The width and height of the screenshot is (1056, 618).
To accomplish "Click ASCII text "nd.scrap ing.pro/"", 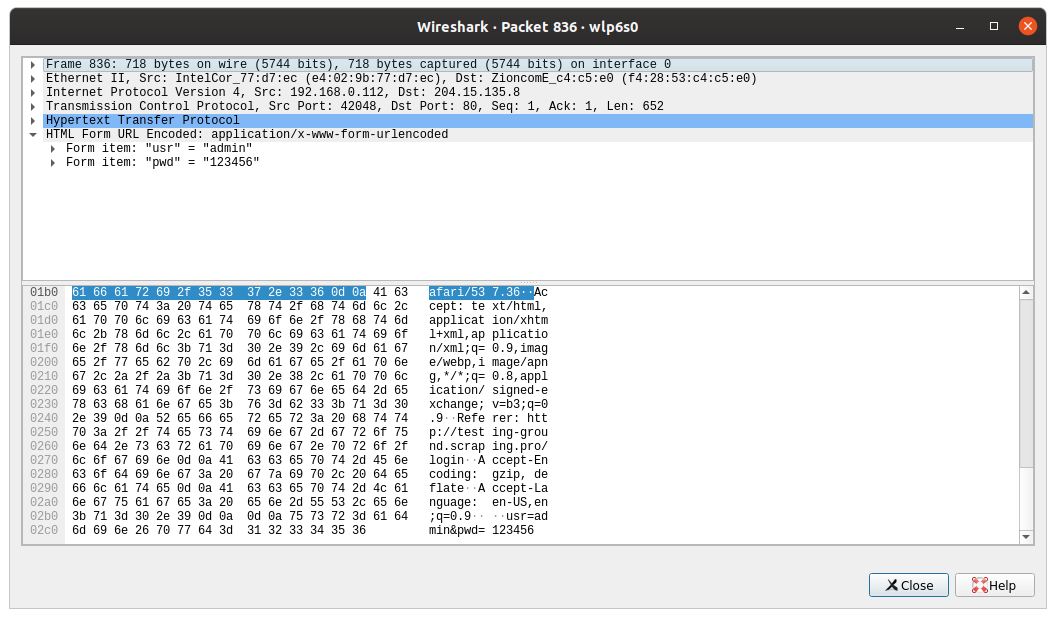I will pos(488,446).
